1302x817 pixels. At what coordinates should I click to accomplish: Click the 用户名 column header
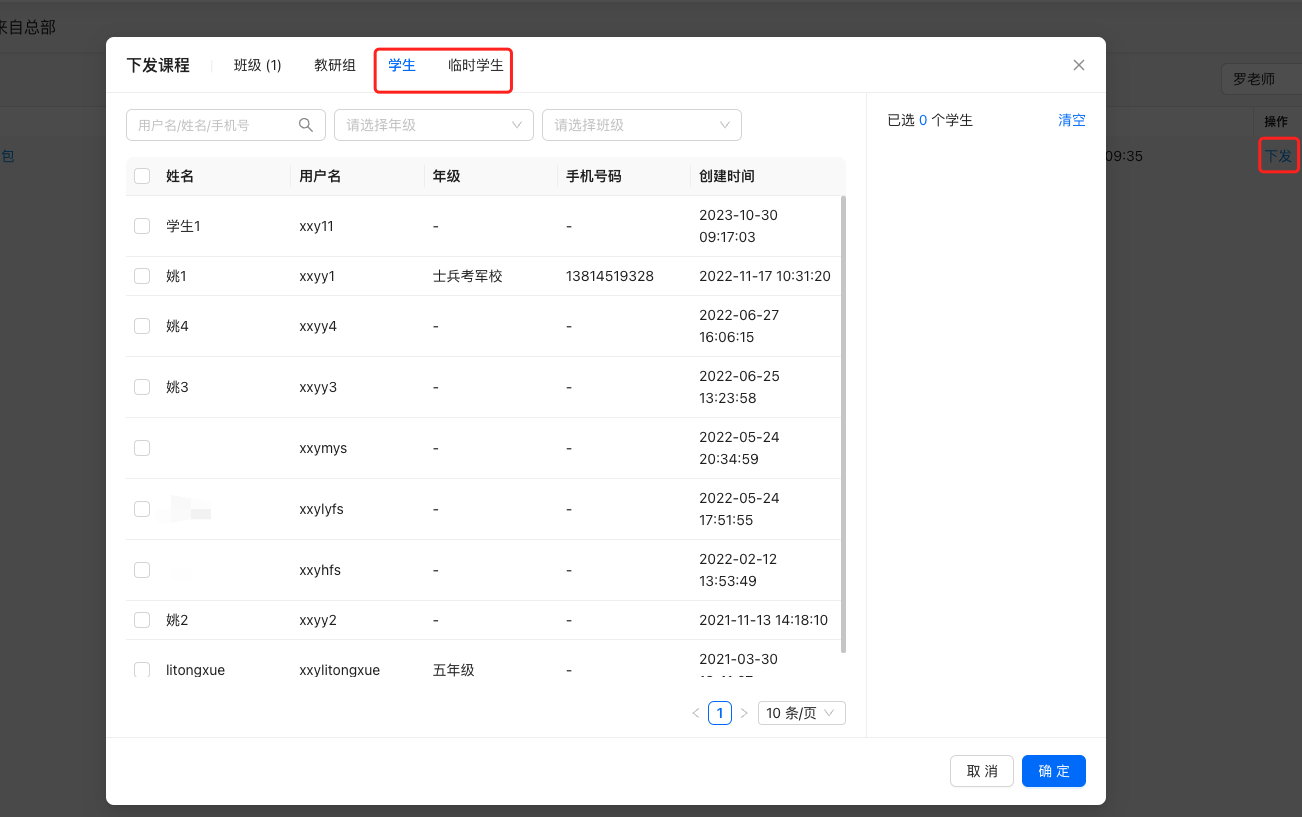[x=320, y=176]
